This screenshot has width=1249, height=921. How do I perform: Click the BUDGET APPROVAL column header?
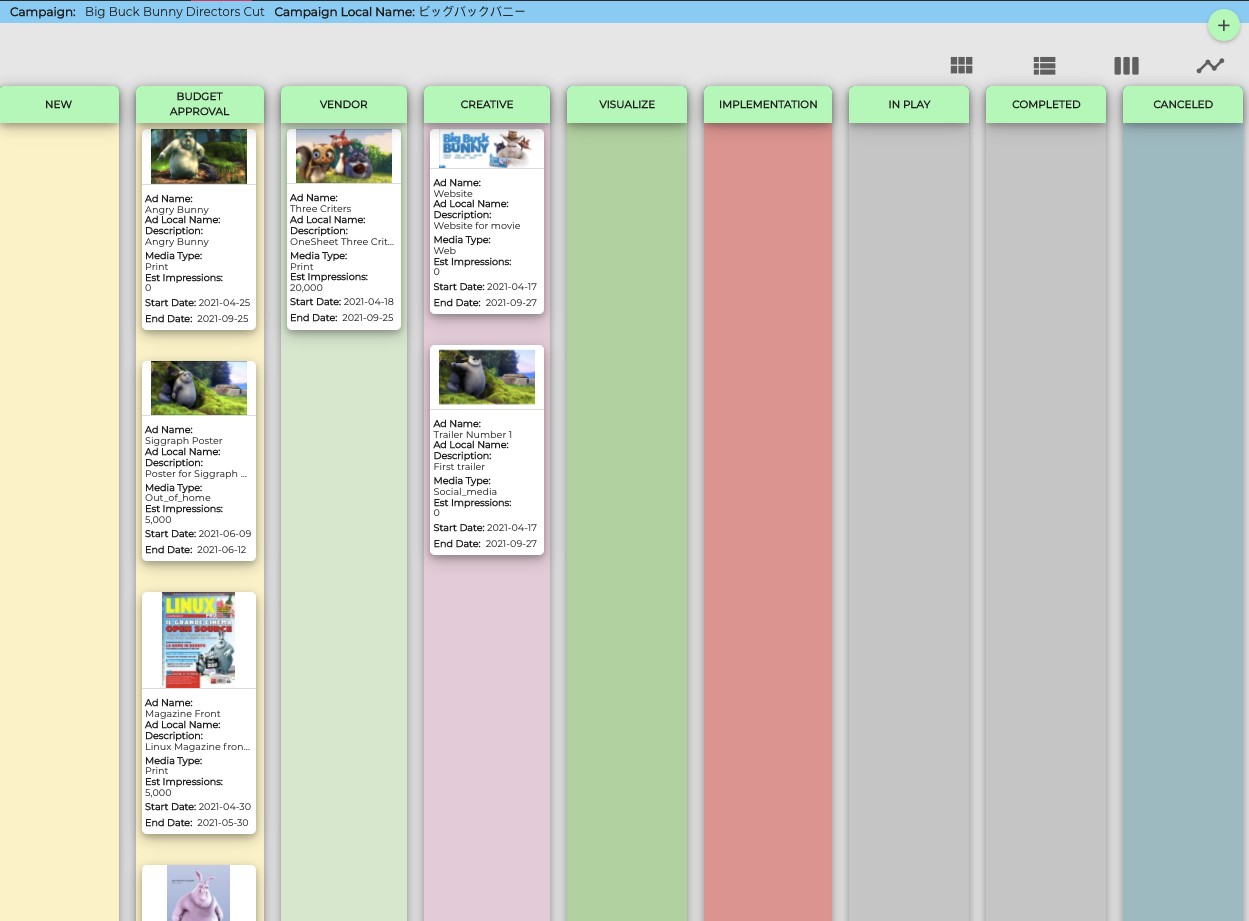tap(200, 104)
